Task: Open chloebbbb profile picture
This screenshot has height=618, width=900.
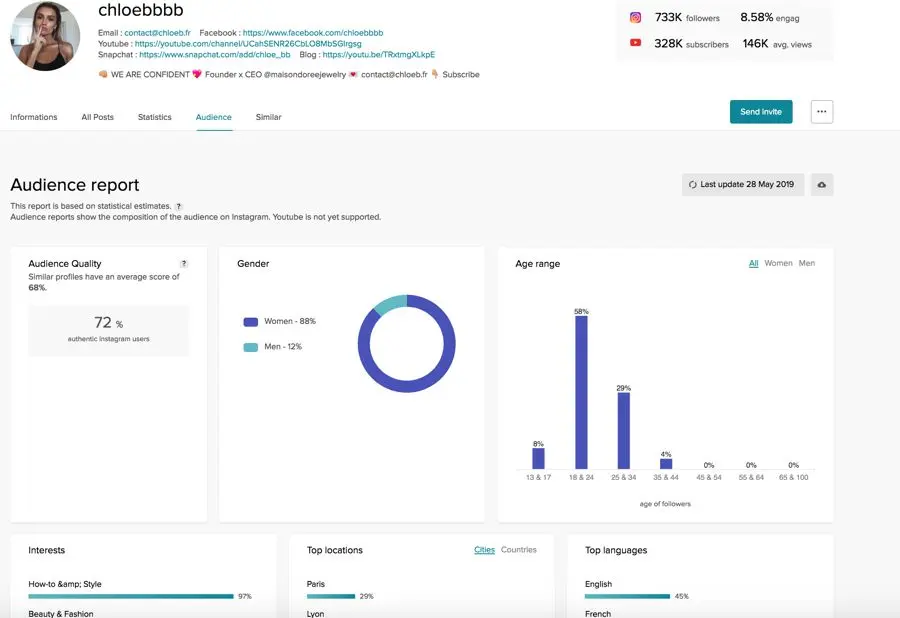Action: tap(45, 36)
